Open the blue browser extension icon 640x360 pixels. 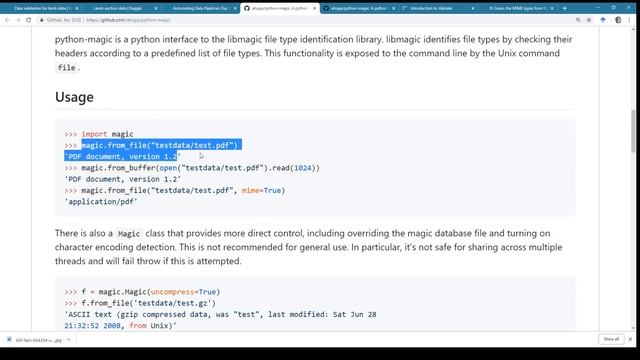pos(603,20)
